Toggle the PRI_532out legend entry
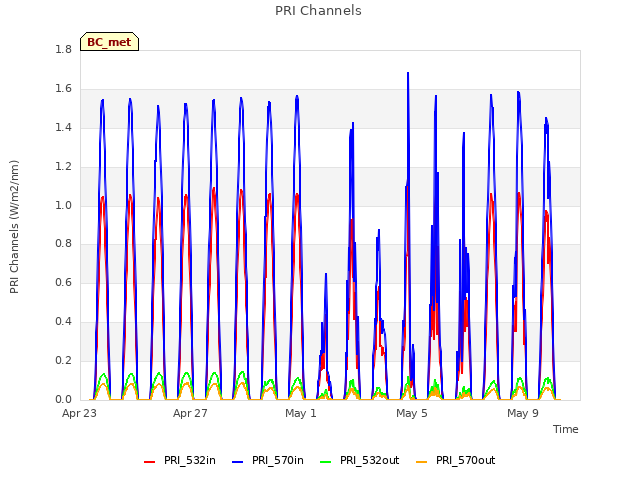The height and width of the screenshot is (480, 640). click(359, 461)
